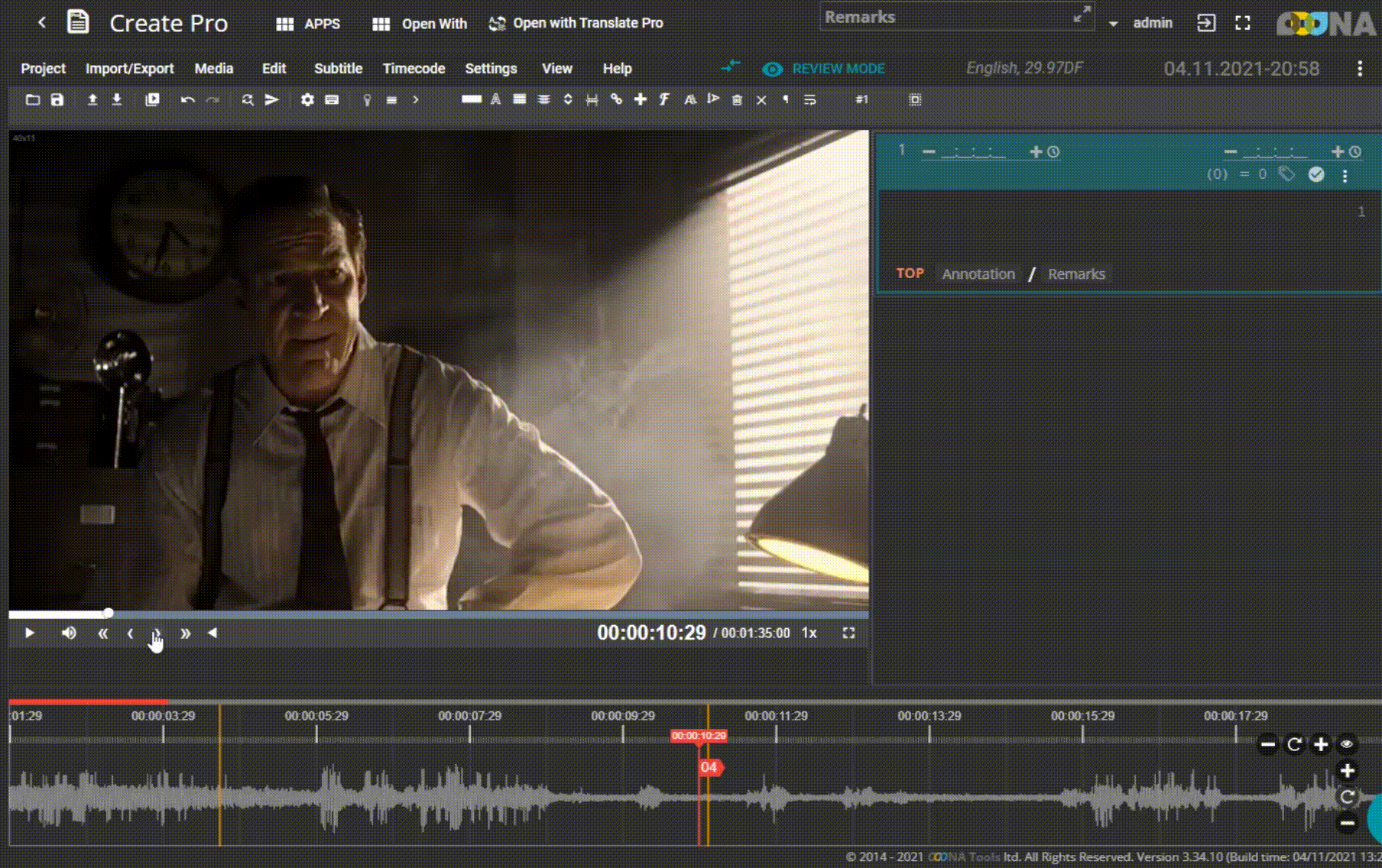
Task: Open the Subtitle menu
Action: tap(338, 69)
